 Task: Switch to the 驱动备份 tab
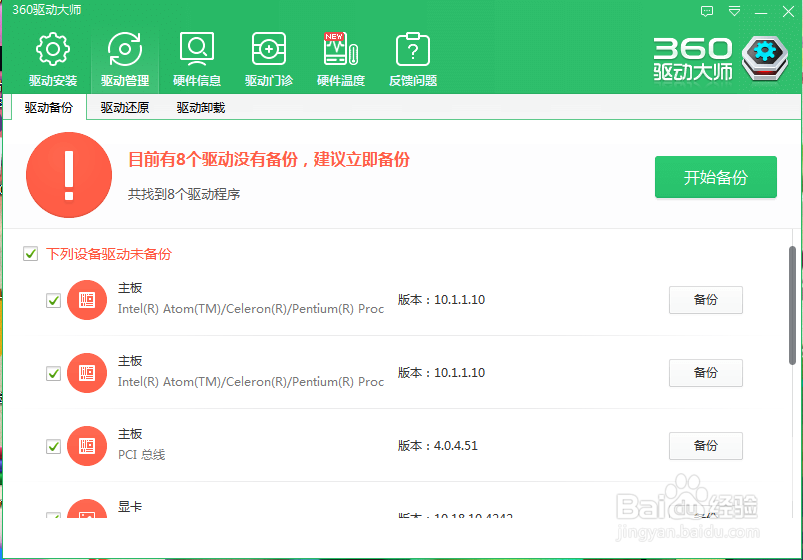coord(49,108)
